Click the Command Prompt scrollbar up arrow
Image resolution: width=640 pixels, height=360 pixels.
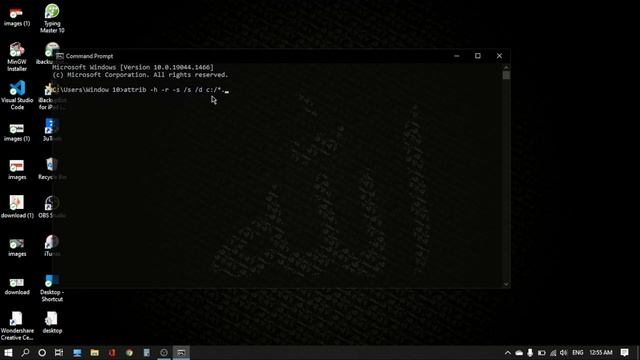(x=506, y=67)
